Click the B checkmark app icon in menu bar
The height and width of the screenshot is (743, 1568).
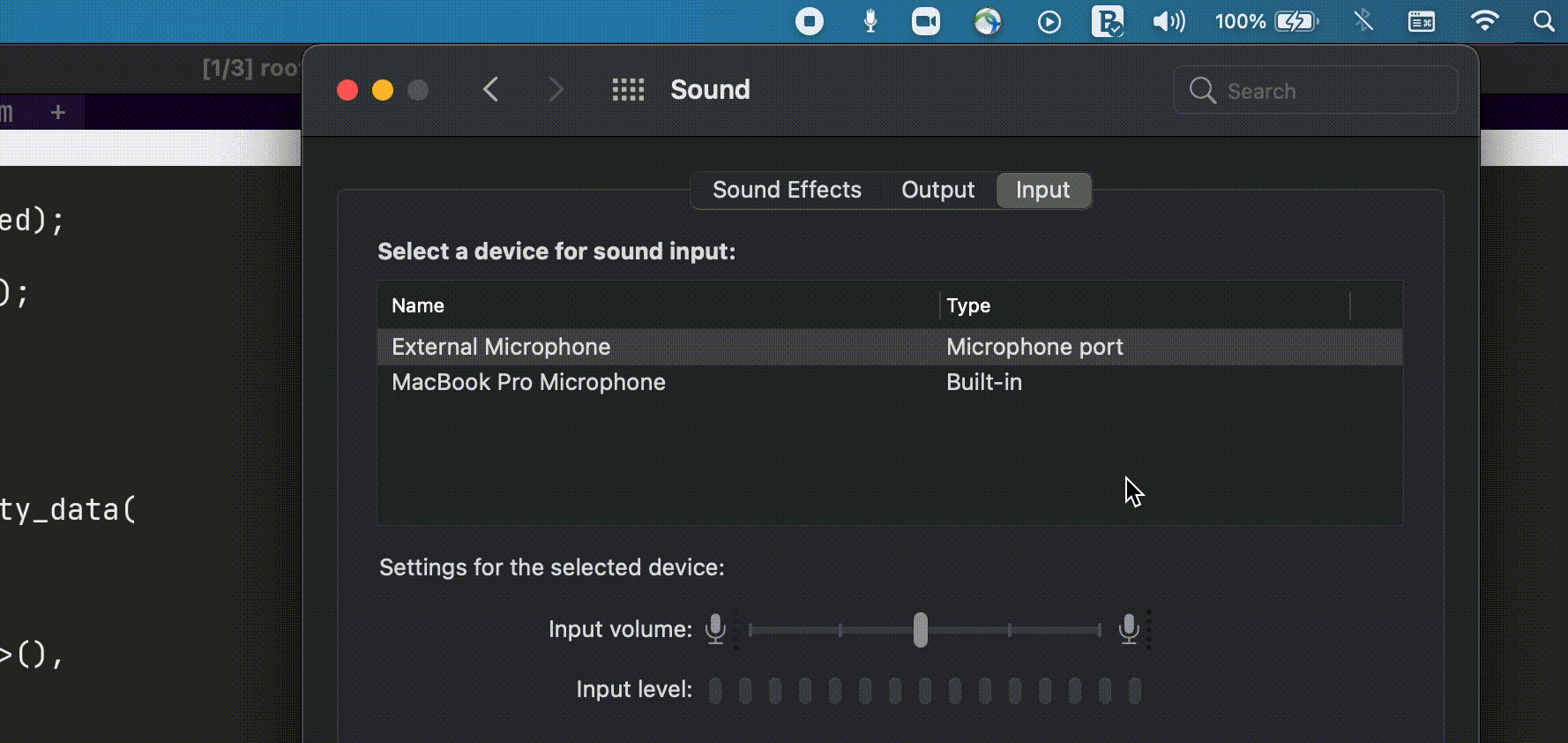click(x=1107, y=21)
